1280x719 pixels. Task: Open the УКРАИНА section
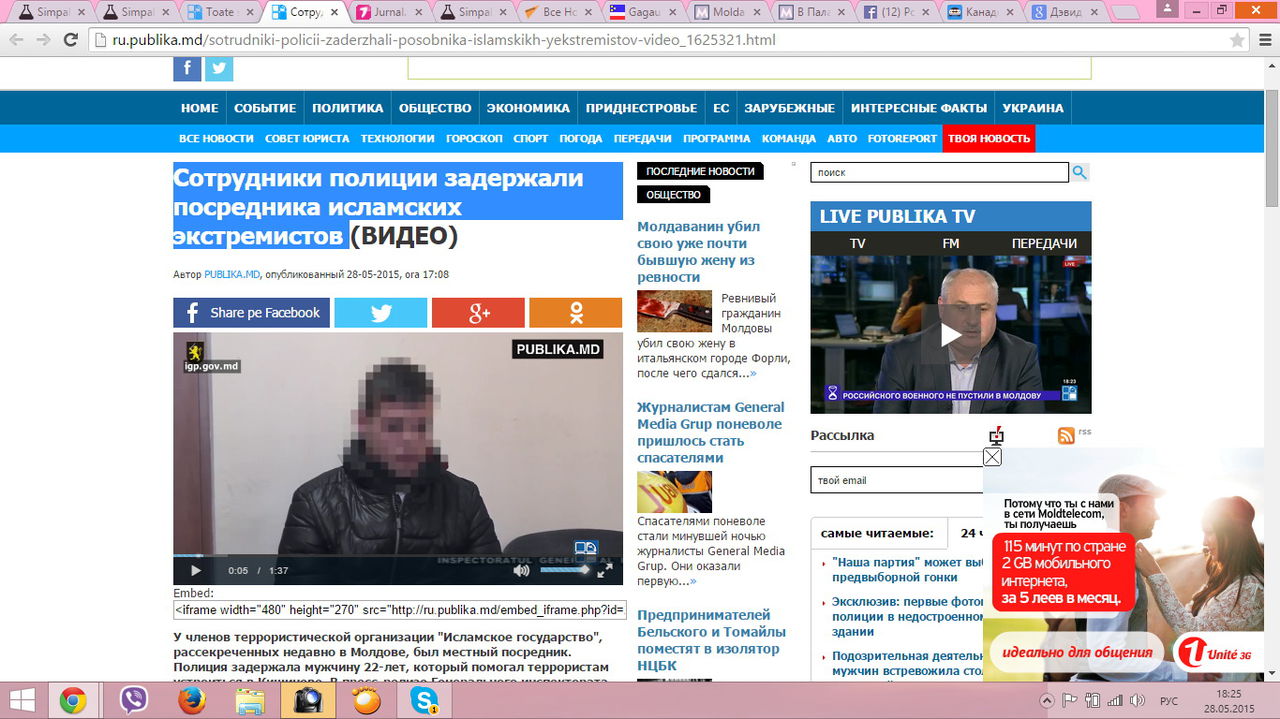click(1033, 108)
